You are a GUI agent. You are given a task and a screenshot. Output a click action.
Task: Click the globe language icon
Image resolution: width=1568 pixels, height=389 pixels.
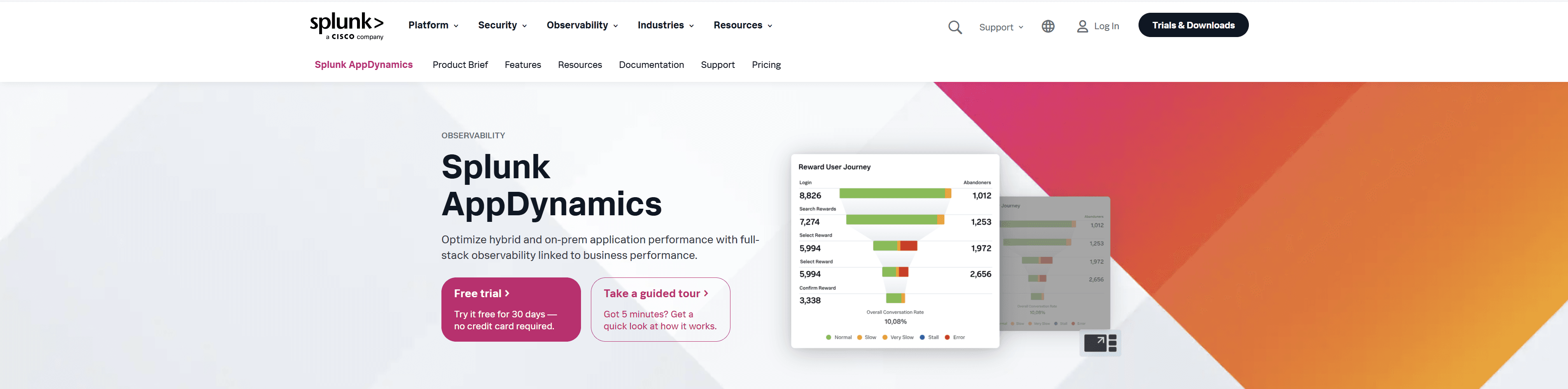click(x=1048, y=26)
